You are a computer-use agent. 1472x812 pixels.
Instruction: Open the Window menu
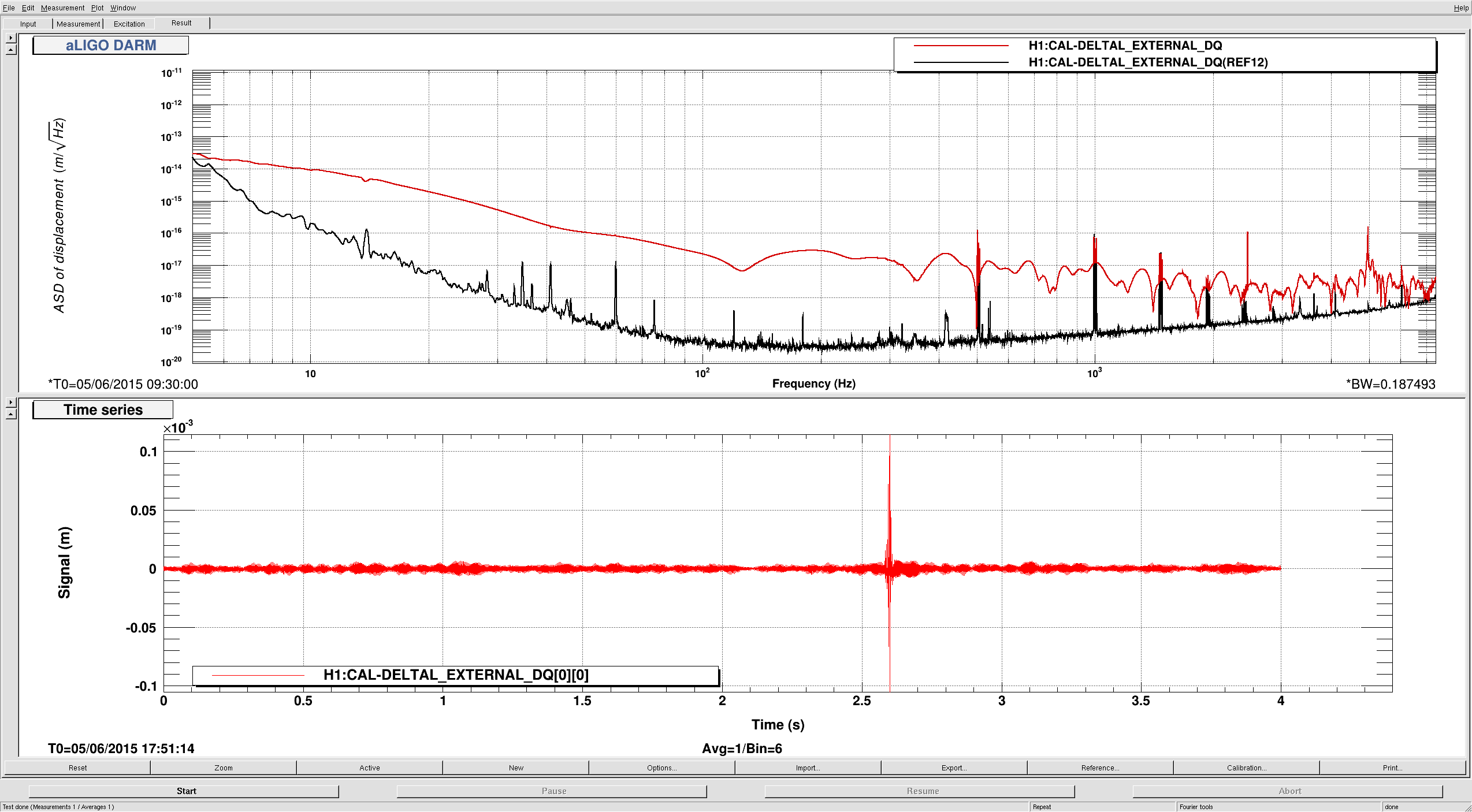pyautogui.click(x=123, y=8)
